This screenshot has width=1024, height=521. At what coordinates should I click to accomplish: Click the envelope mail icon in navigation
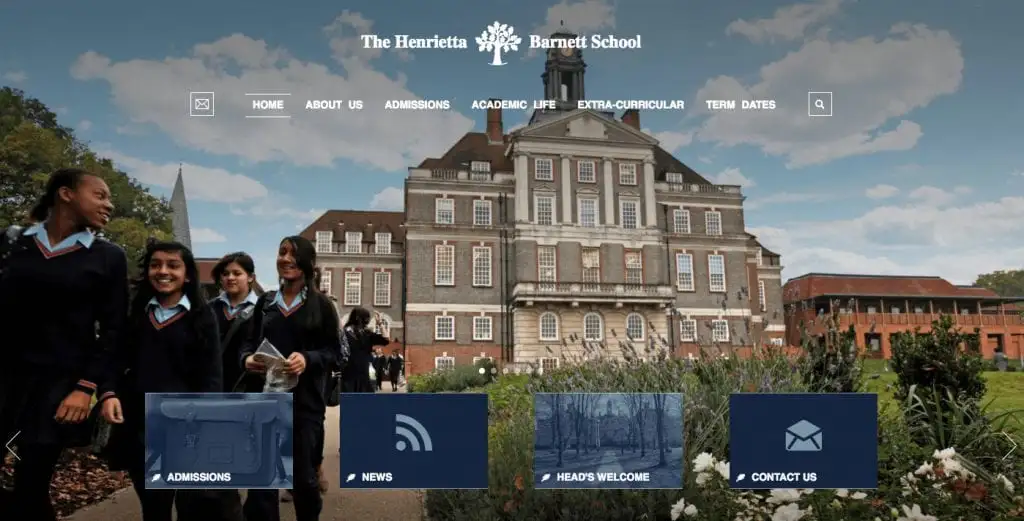202,104
